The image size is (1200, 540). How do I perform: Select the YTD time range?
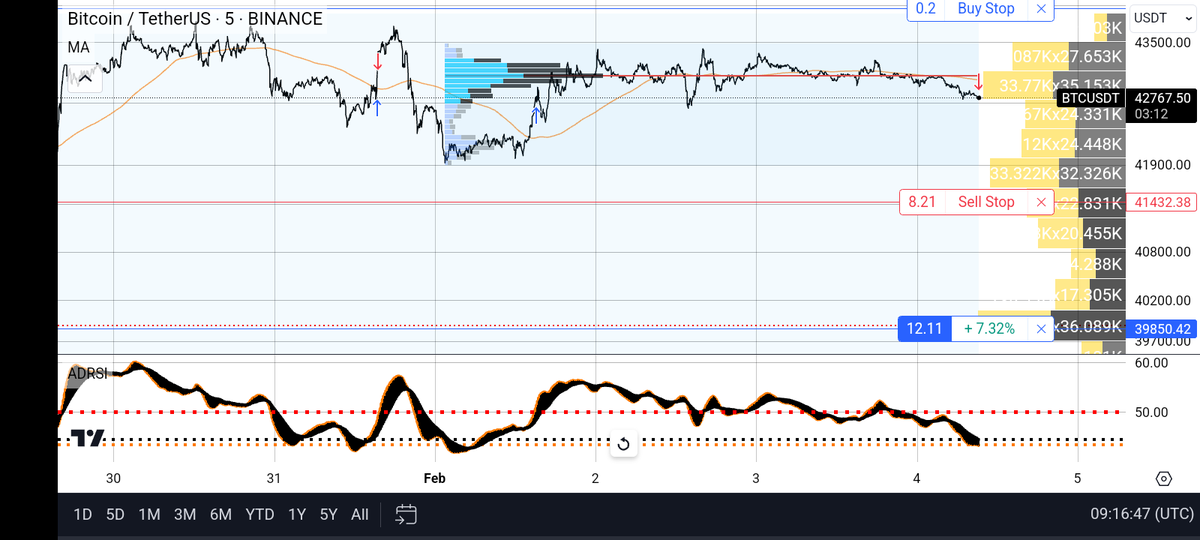coord(260,515)
